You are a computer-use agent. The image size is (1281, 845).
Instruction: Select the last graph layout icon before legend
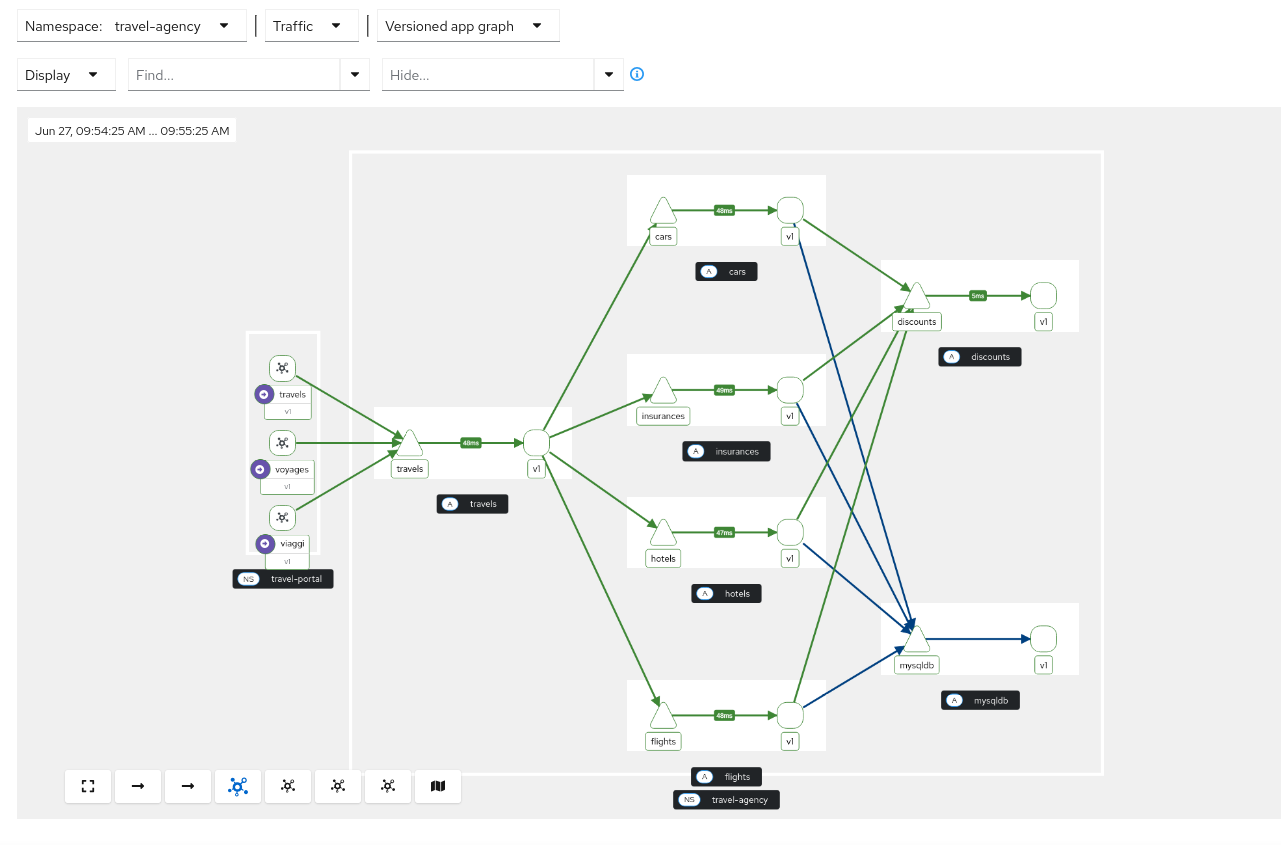(x=387, y=786)
